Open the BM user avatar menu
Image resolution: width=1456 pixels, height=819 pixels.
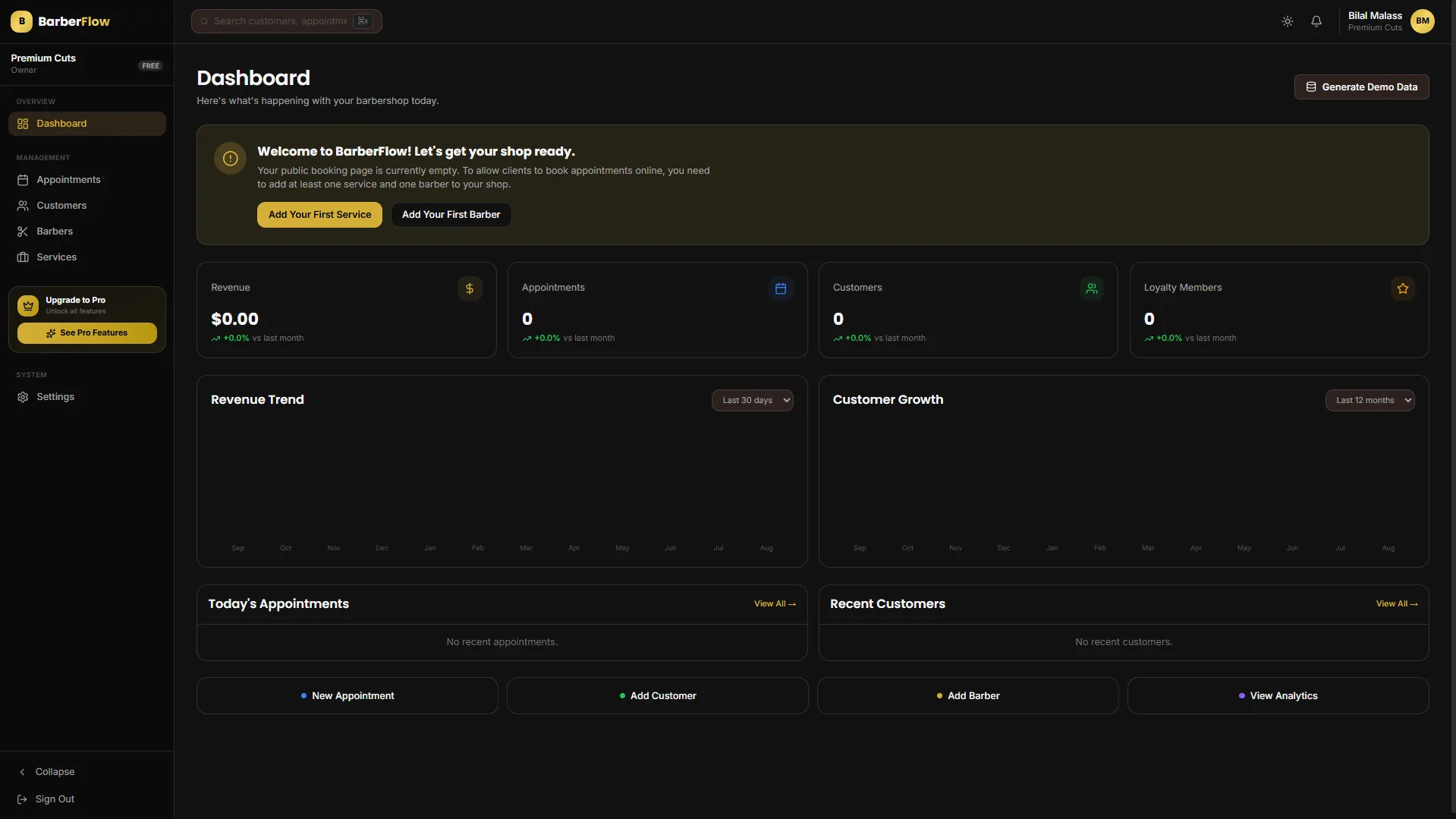1423,21
